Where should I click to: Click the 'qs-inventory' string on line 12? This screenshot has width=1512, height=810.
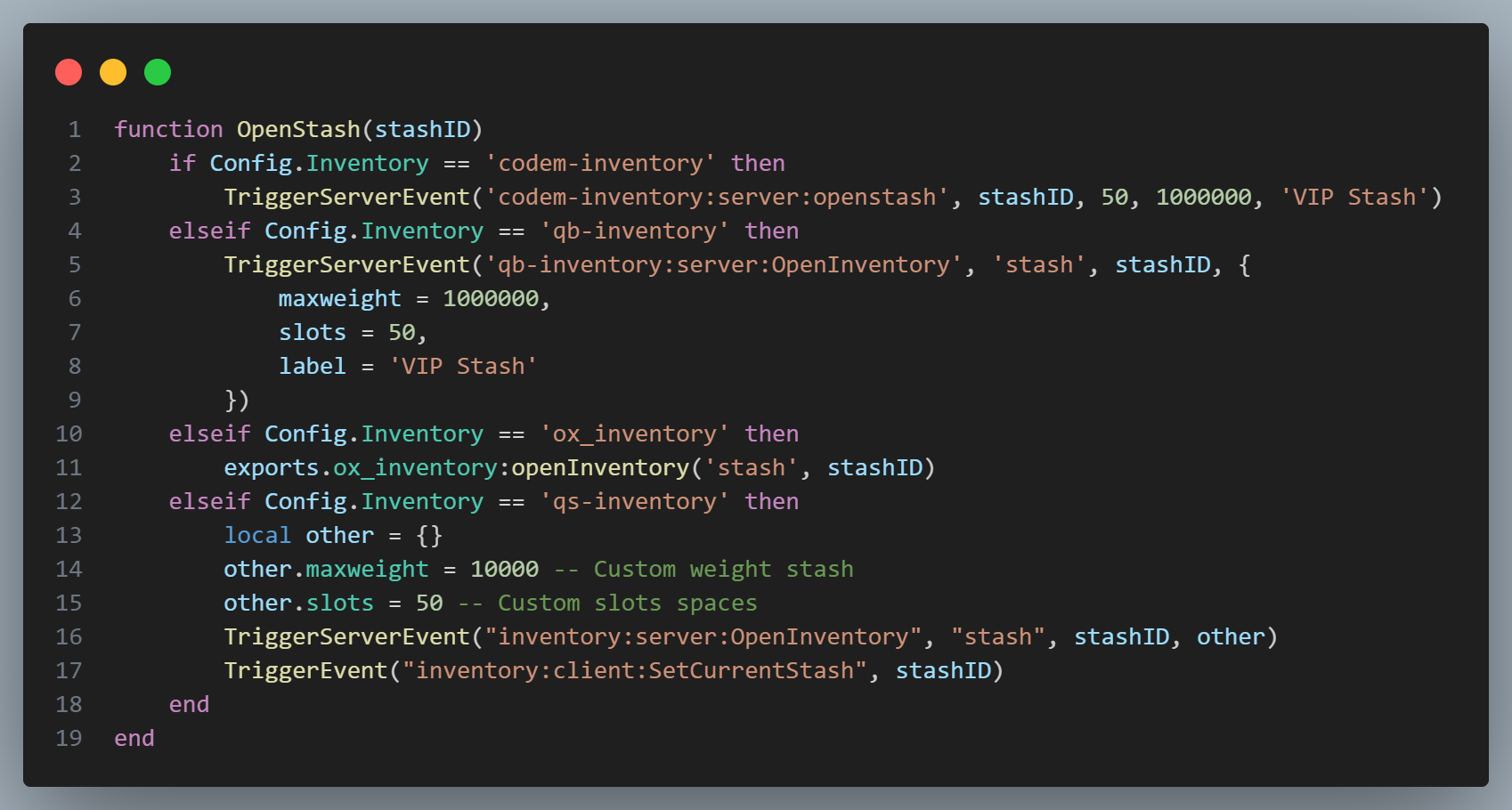click(634, 502)
